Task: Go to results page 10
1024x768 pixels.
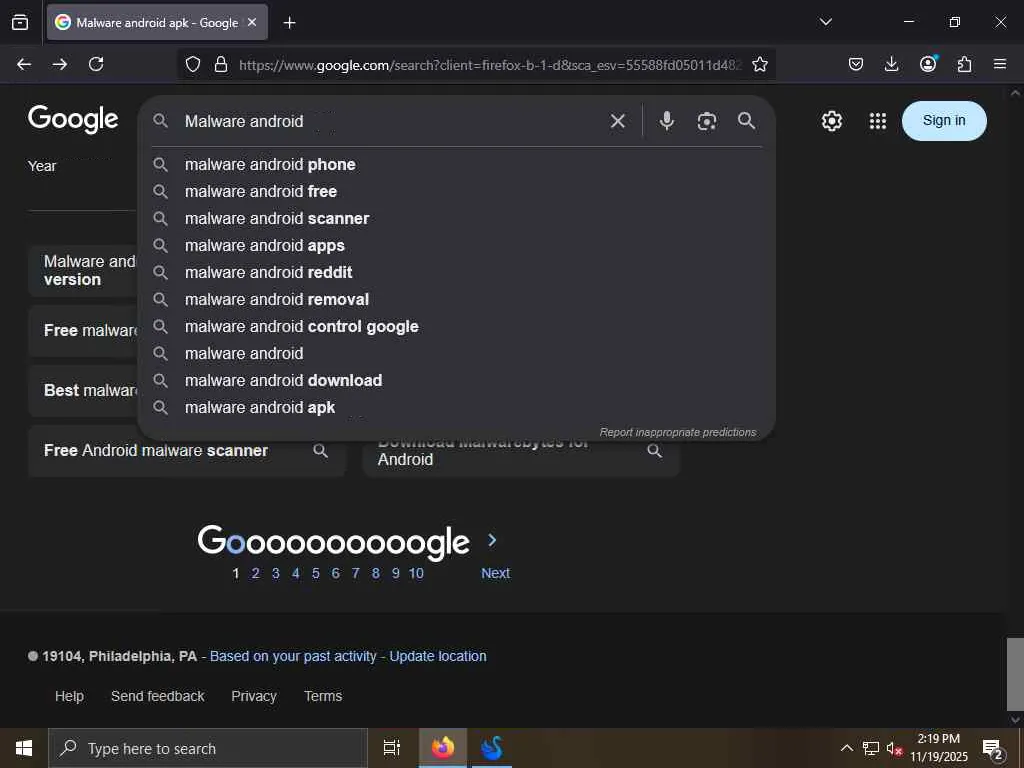Action: click(416, 573)
